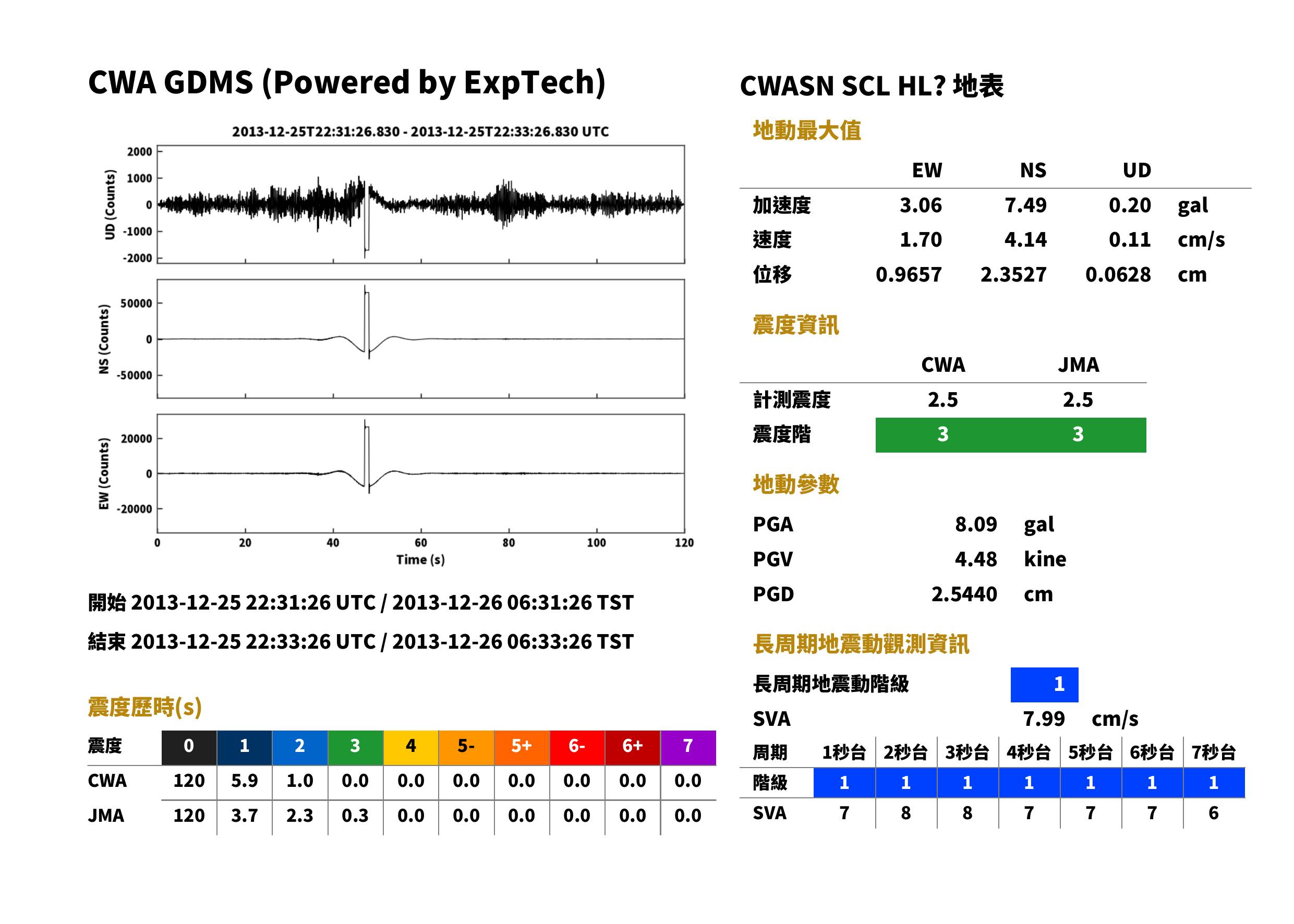Click the PGD value 2.5440
The height and width of the screenshot is (924, 1294).
pyautogui.click(x=964, y=594)
